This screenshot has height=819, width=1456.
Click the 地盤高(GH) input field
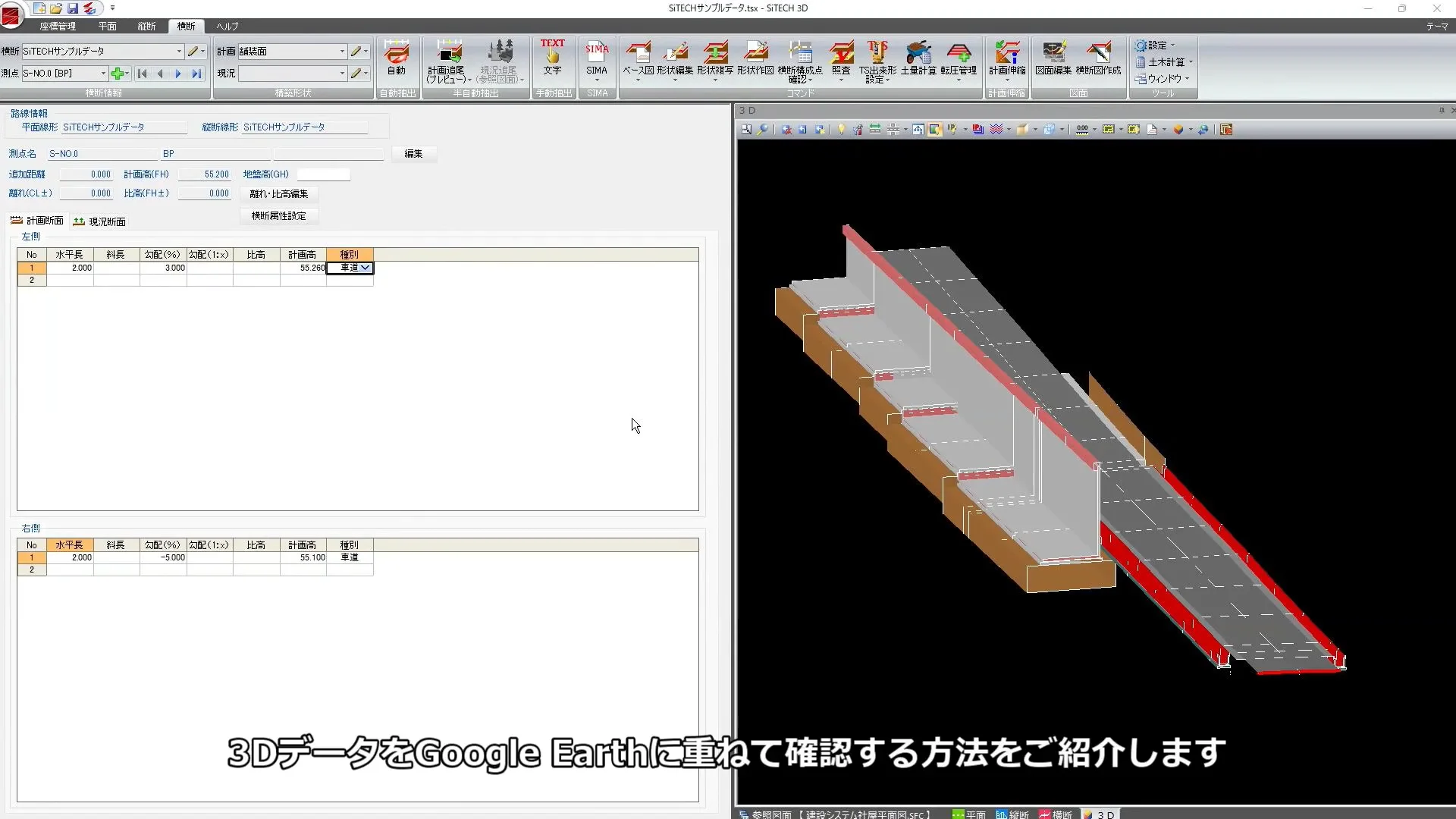324,174
